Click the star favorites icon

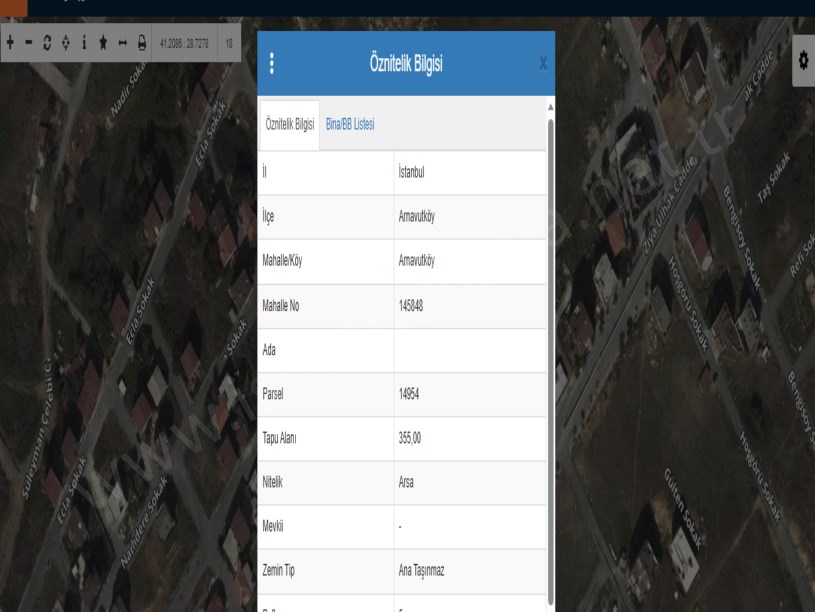pyautogui.click(x=103, y=43)
